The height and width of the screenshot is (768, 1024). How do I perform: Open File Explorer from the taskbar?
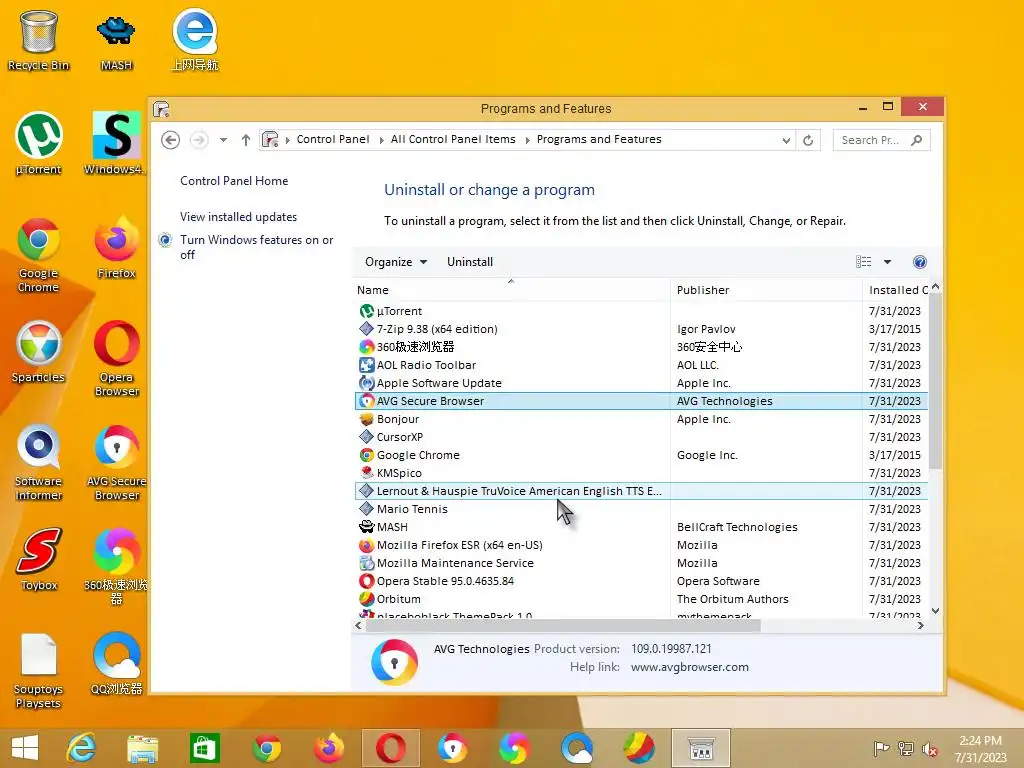(142, 748)
